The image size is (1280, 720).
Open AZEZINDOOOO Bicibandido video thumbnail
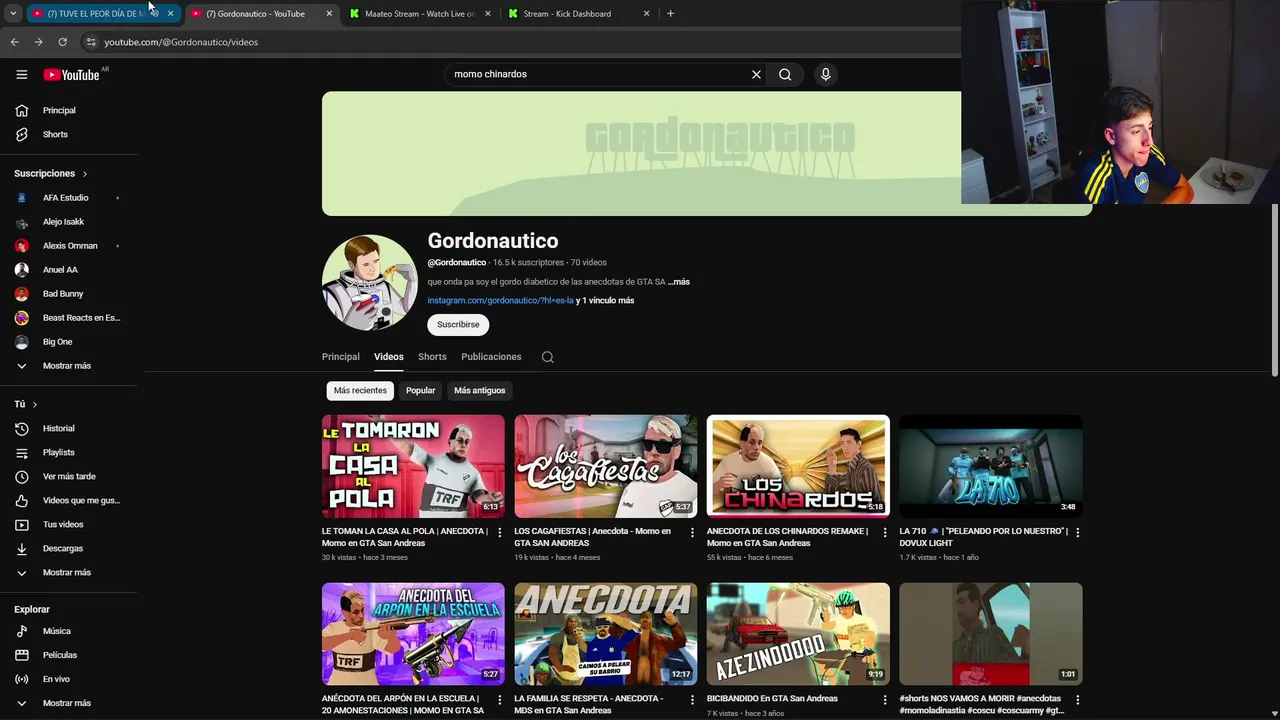click(x=798, y=634)
